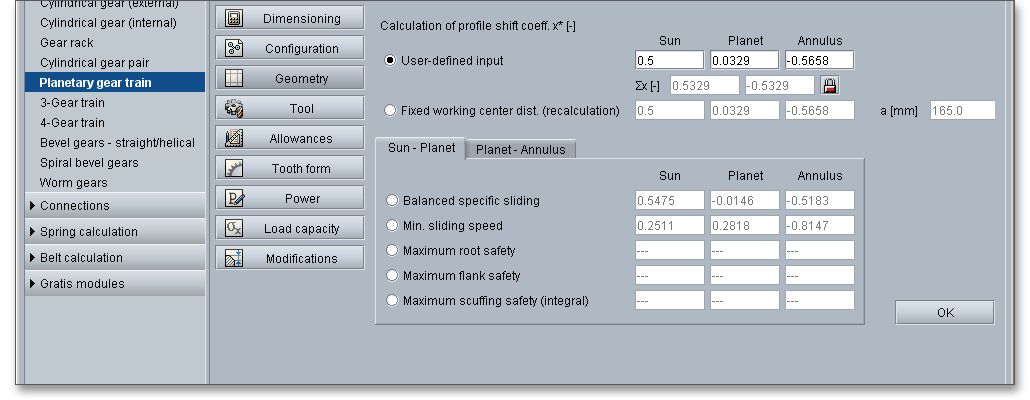Open the Sun - Planet tab
Image resolution: width=1030 pixels, height=400 pixels.
pyautogui.click(x=421, y=149)
